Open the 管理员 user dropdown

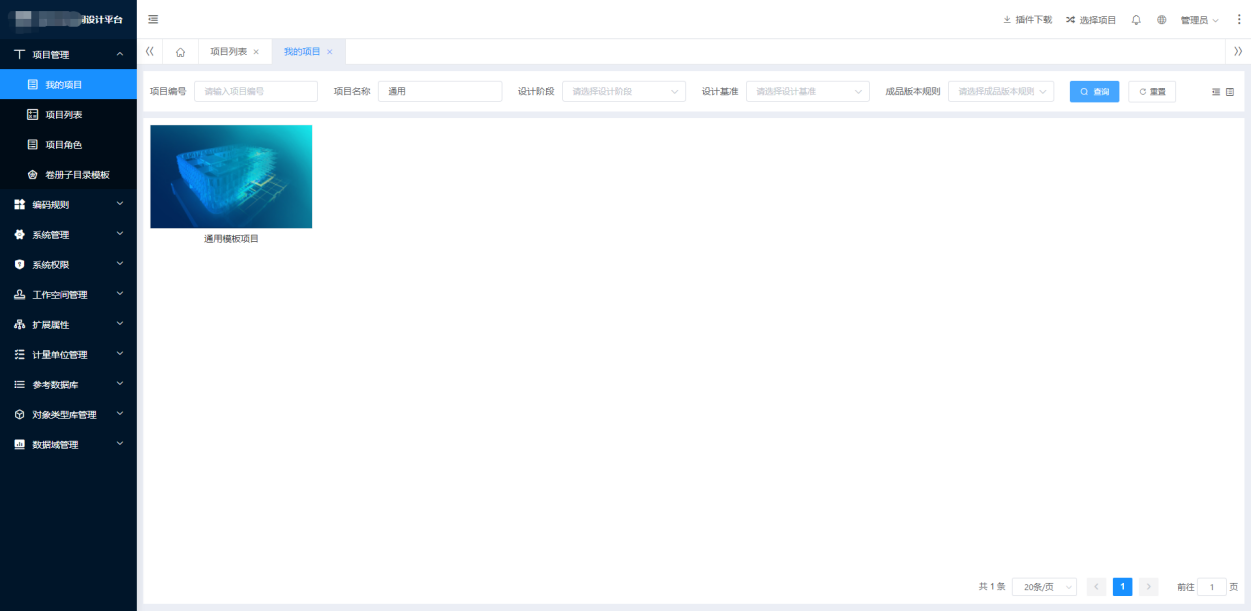[x=1199, y=20]
